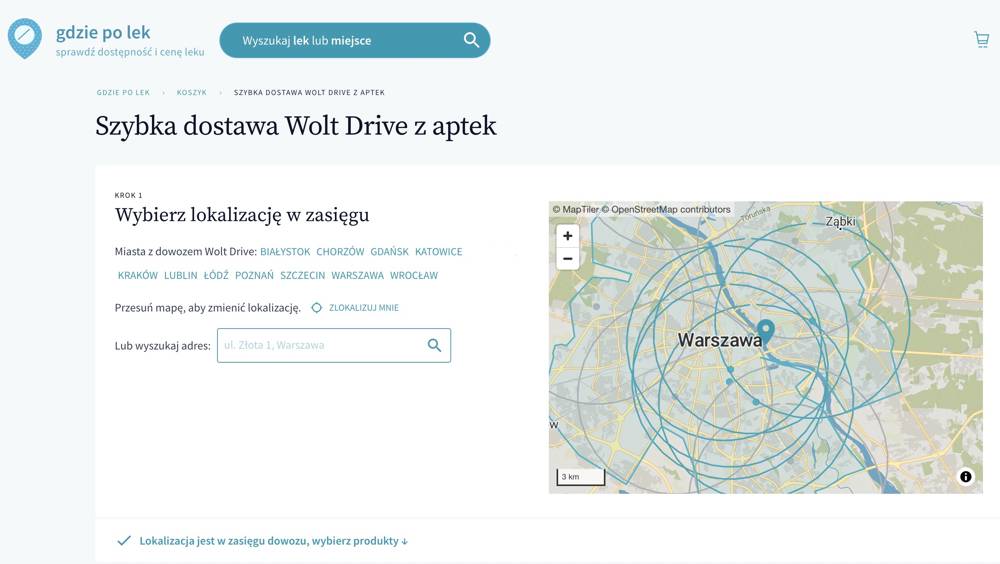Image resolution: width=1000 pixels, height=564 pixels.
Task: Click the current breadcrumb 'SZYBKA DOSTAWA WOLT DRIVE Z APTEK'
Action: [309, 93]
